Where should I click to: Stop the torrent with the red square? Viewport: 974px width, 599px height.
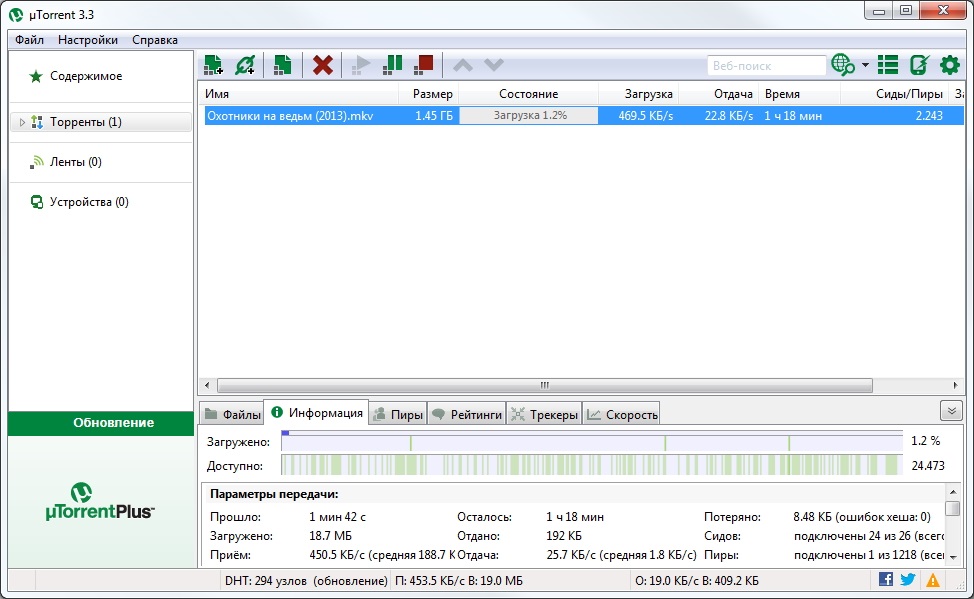click(x=424, y=64)
